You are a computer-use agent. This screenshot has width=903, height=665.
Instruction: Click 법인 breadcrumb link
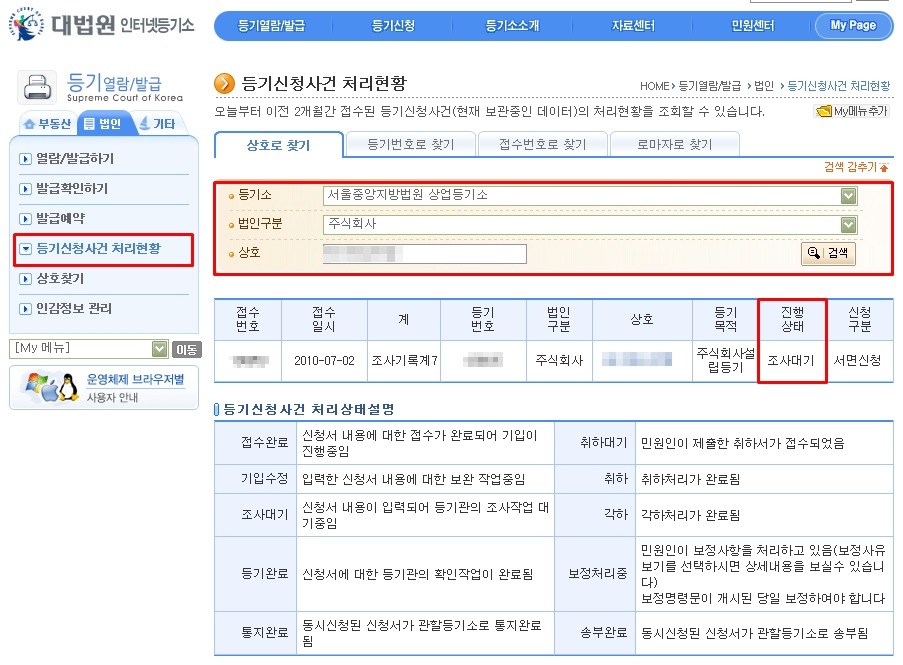pyautogui.click(x=764, y=86)
